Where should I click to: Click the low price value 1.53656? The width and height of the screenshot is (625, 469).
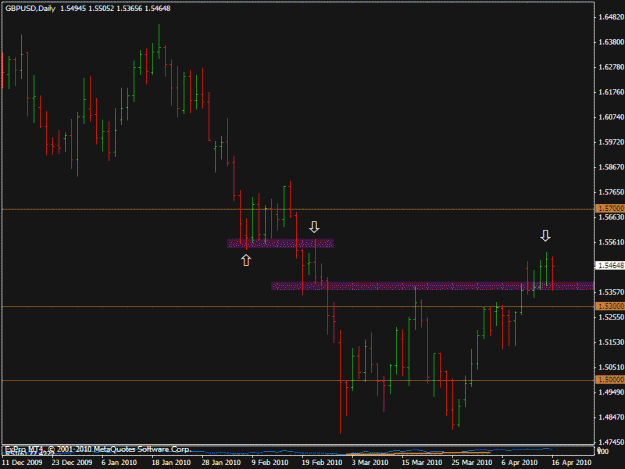click(129, 8)
